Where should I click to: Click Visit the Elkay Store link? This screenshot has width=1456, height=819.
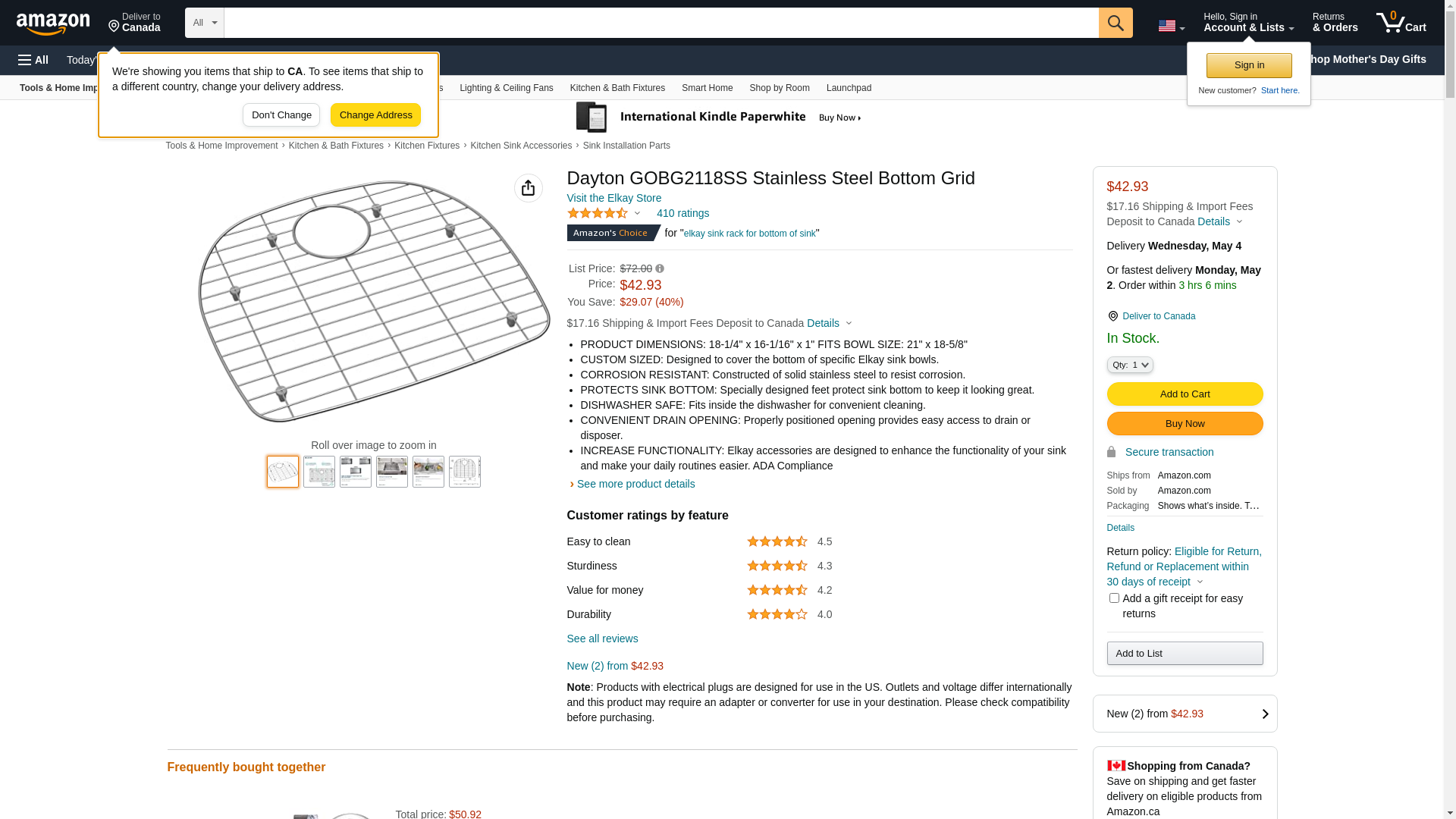pyautogui.click(x=613, y=198)
